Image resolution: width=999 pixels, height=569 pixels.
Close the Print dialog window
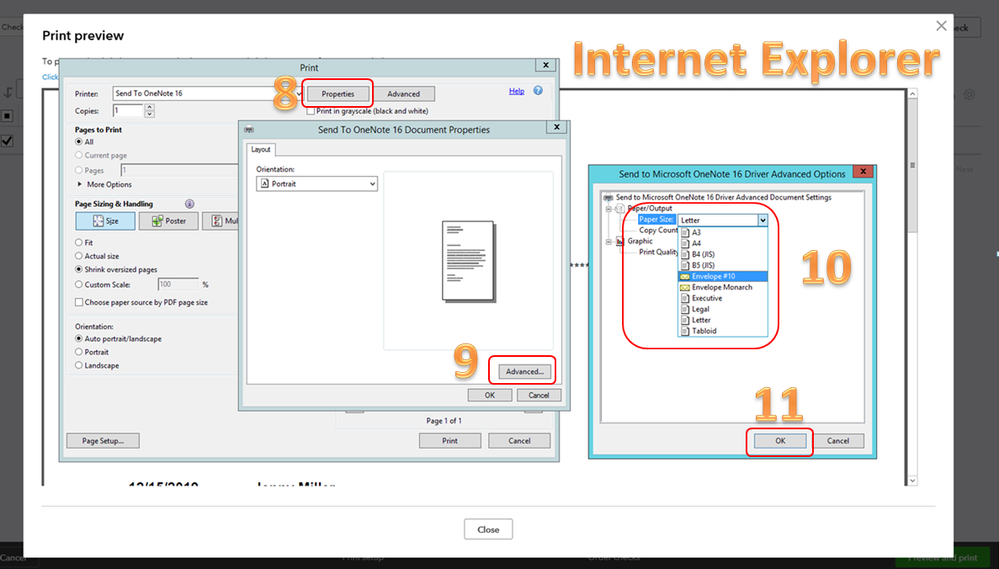[545, 65]
